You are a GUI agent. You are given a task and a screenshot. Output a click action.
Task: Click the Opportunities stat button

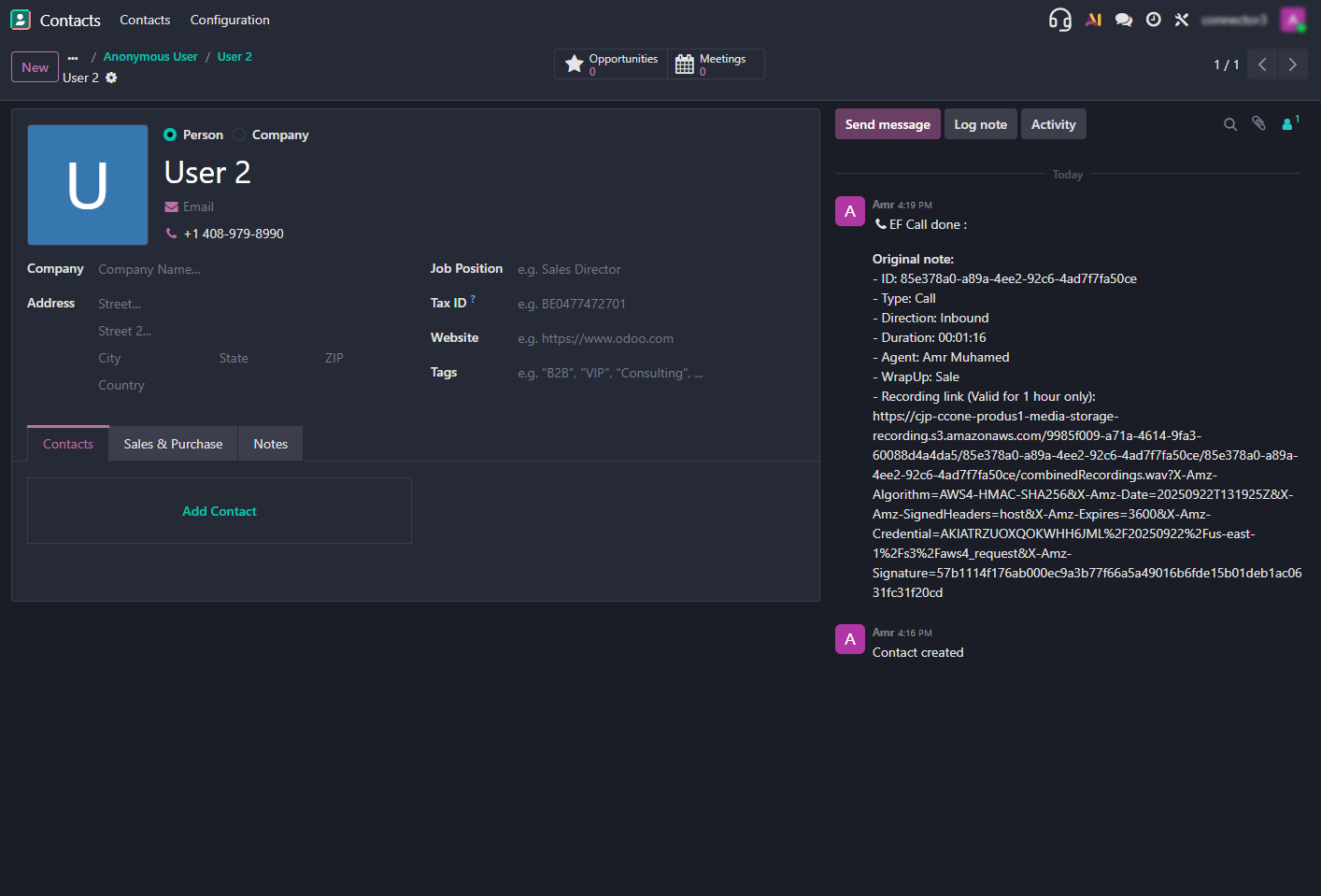(x=612, y=64)
